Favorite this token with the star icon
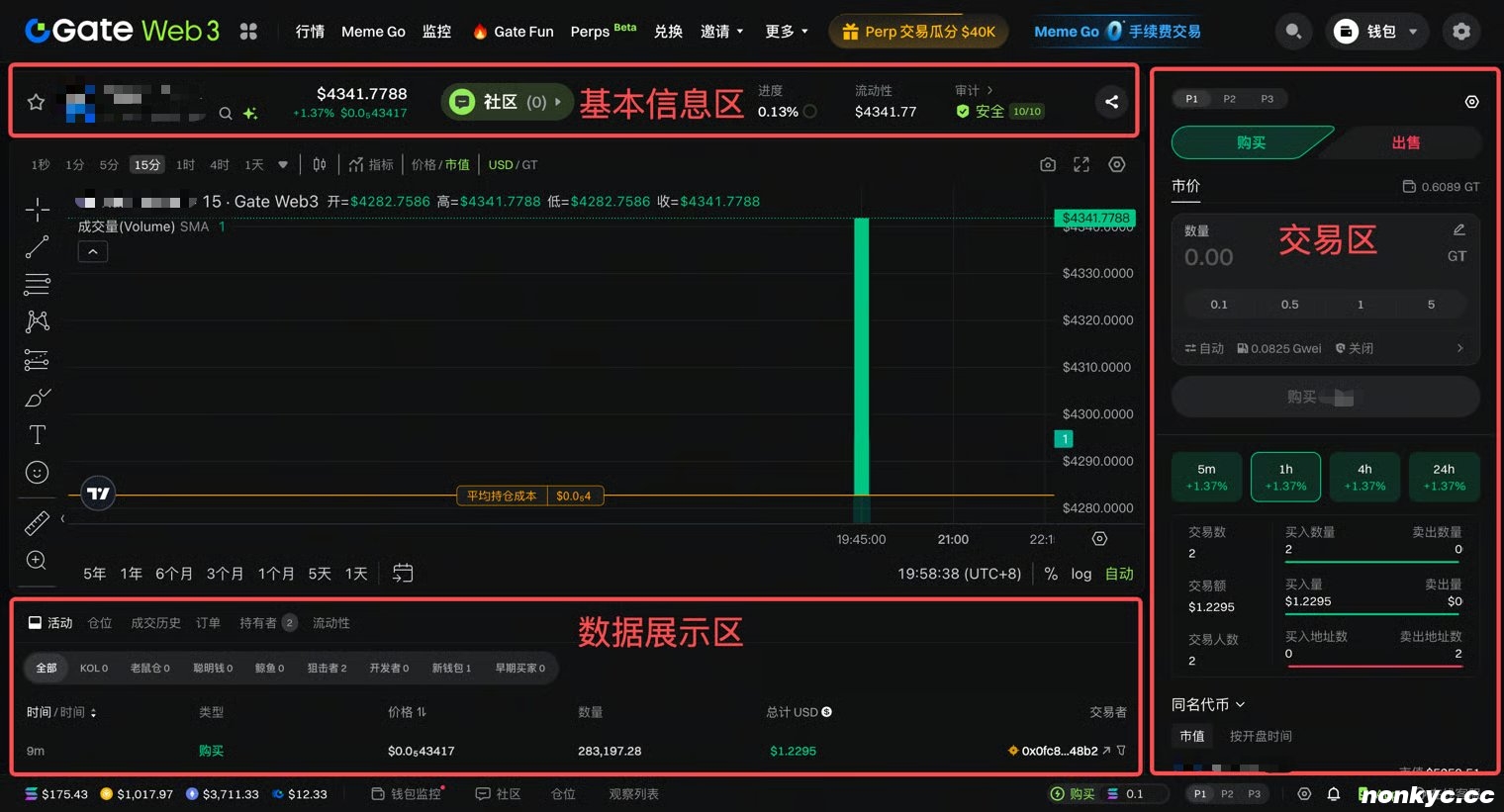 [36, 102]
